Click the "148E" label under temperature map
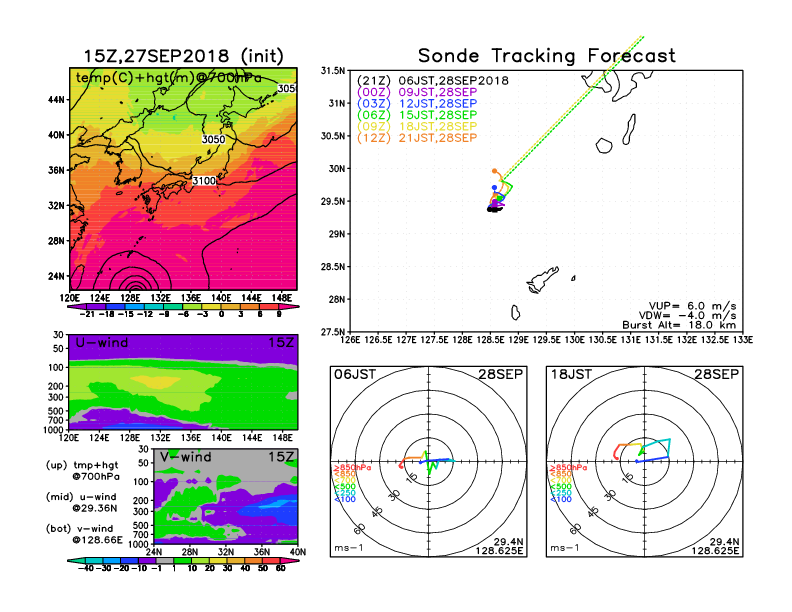The width and height of the screenshot is (792, 612). click(x=282, y=298)
